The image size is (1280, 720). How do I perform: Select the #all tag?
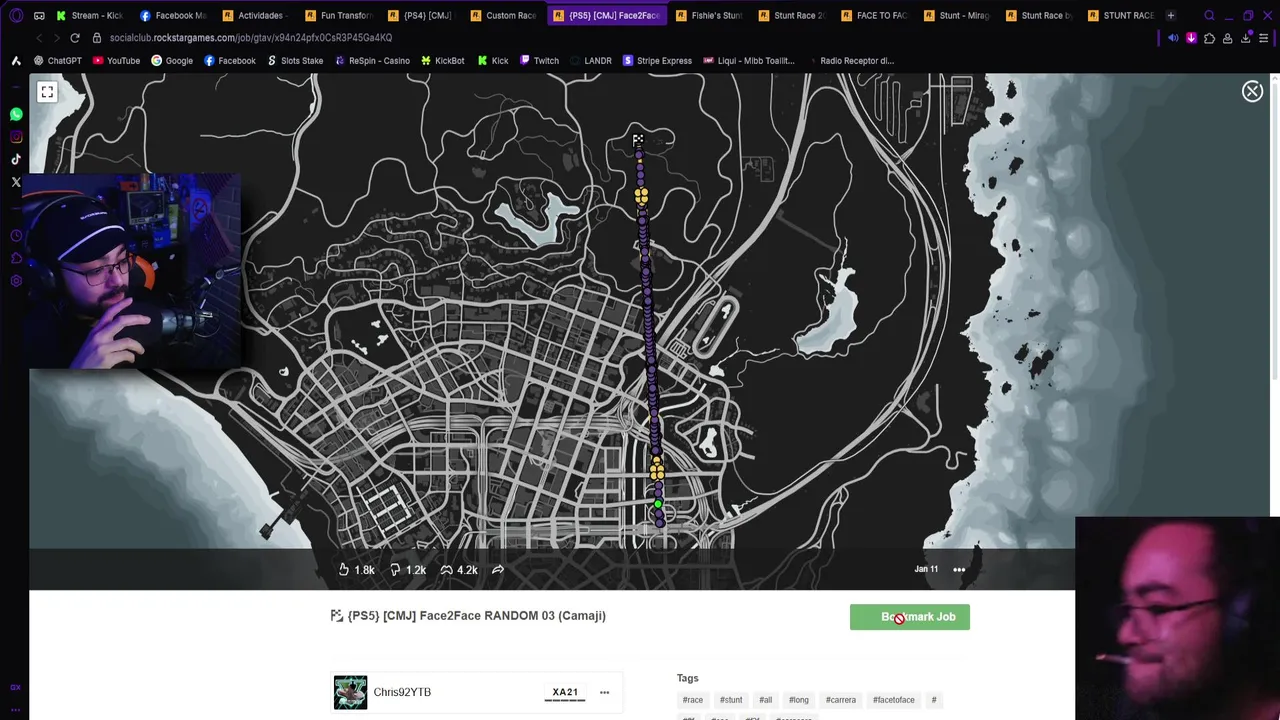[x=765, y=700]
